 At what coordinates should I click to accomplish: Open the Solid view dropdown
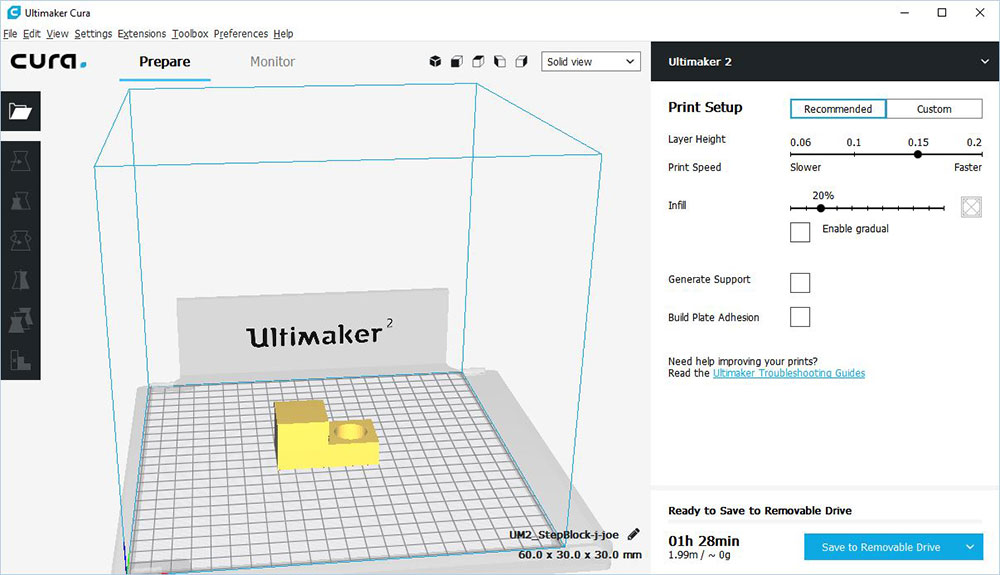590,62
